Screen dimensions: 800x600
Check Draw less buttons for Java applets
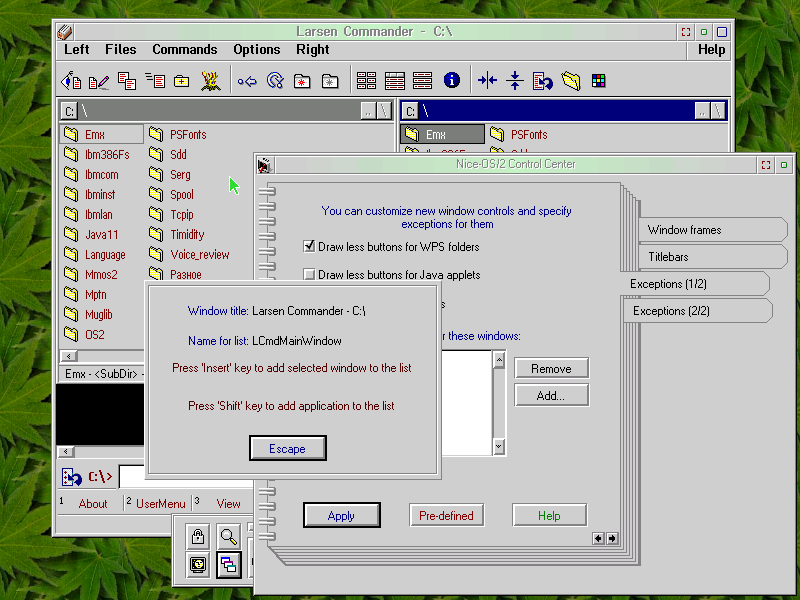[x=309, y=274]
